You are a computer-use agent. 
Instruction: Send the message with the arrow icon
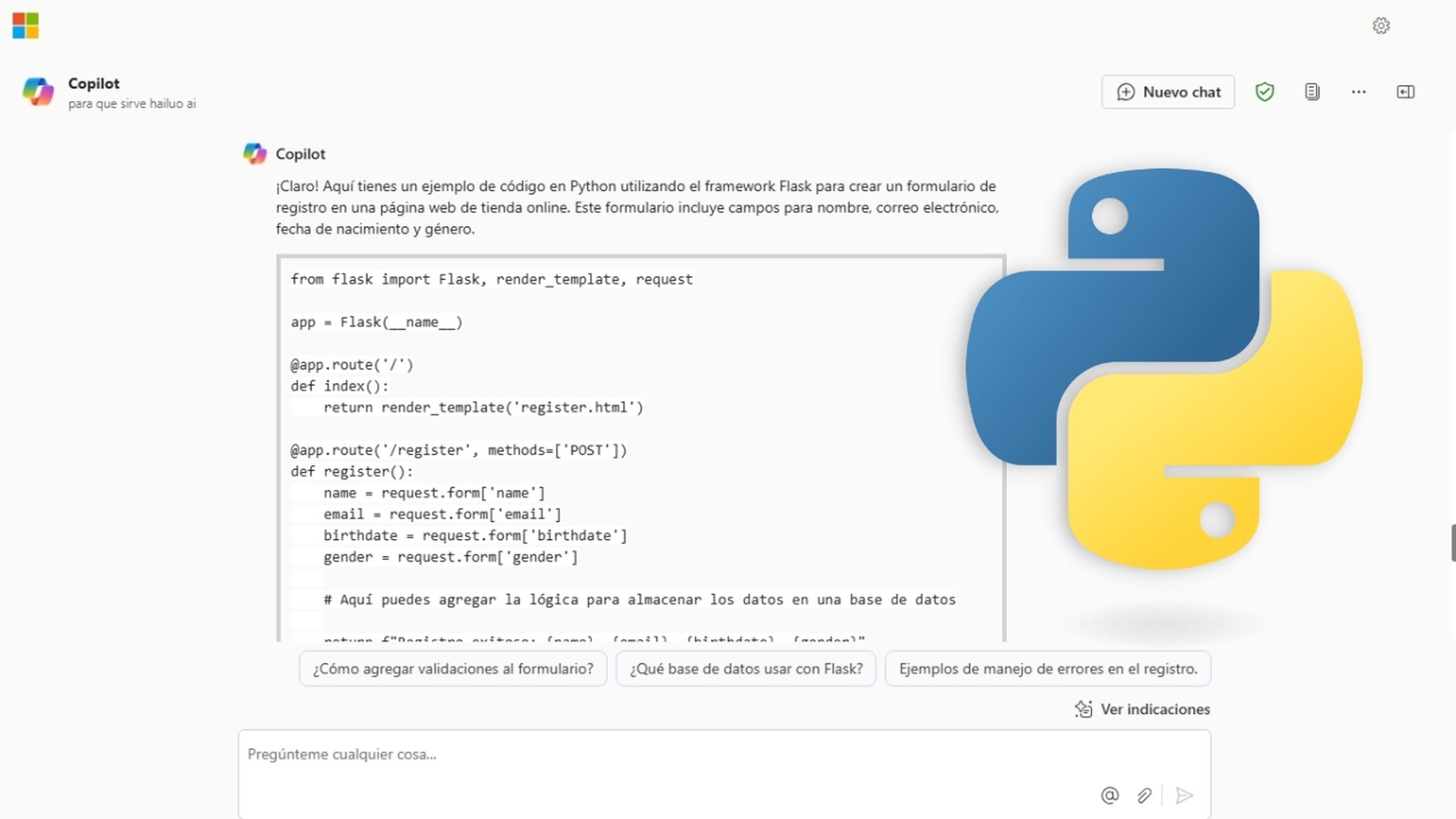tap(1182, 796)
